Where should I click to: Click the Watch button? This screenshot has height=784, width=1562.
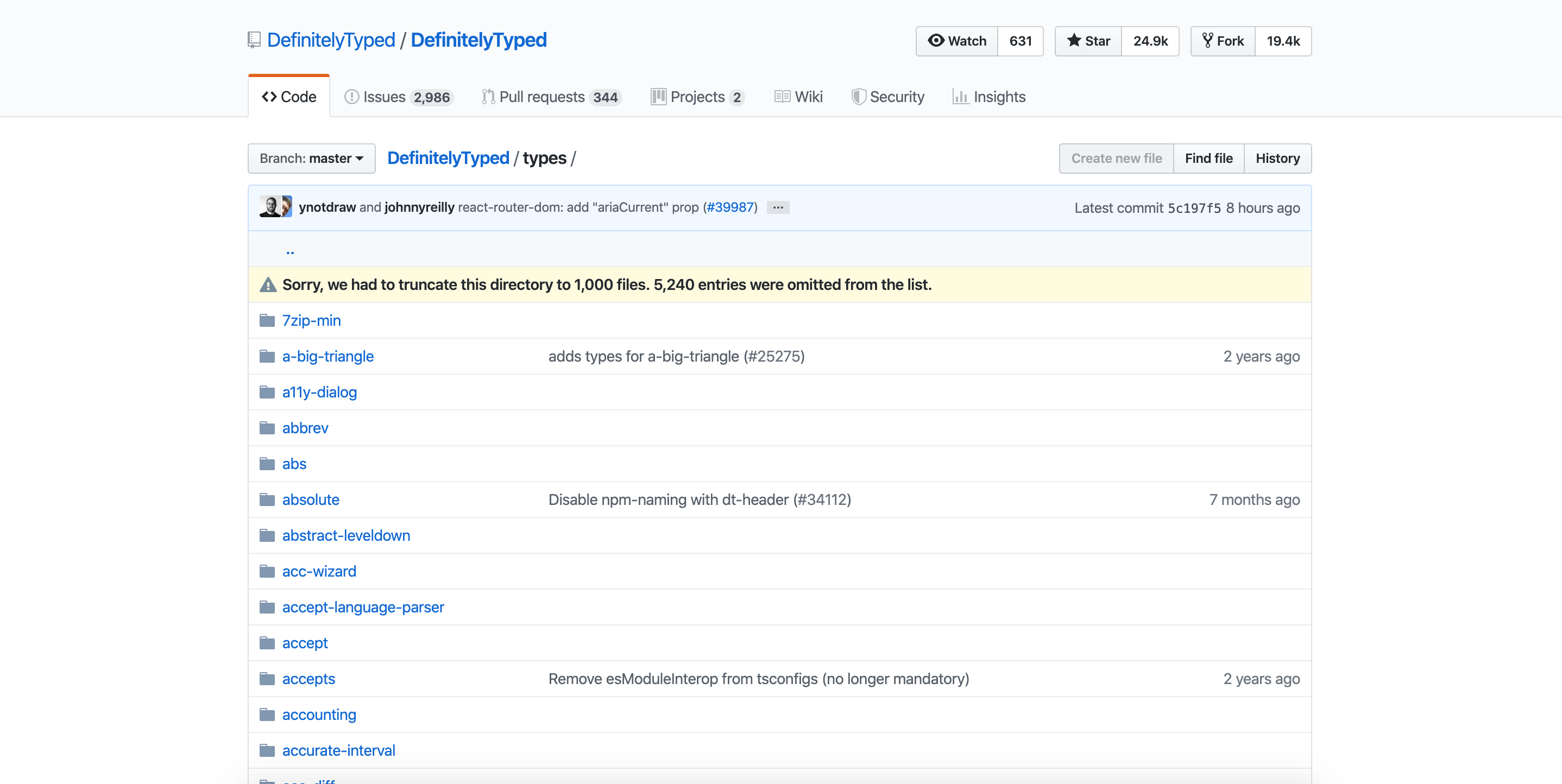957,41
